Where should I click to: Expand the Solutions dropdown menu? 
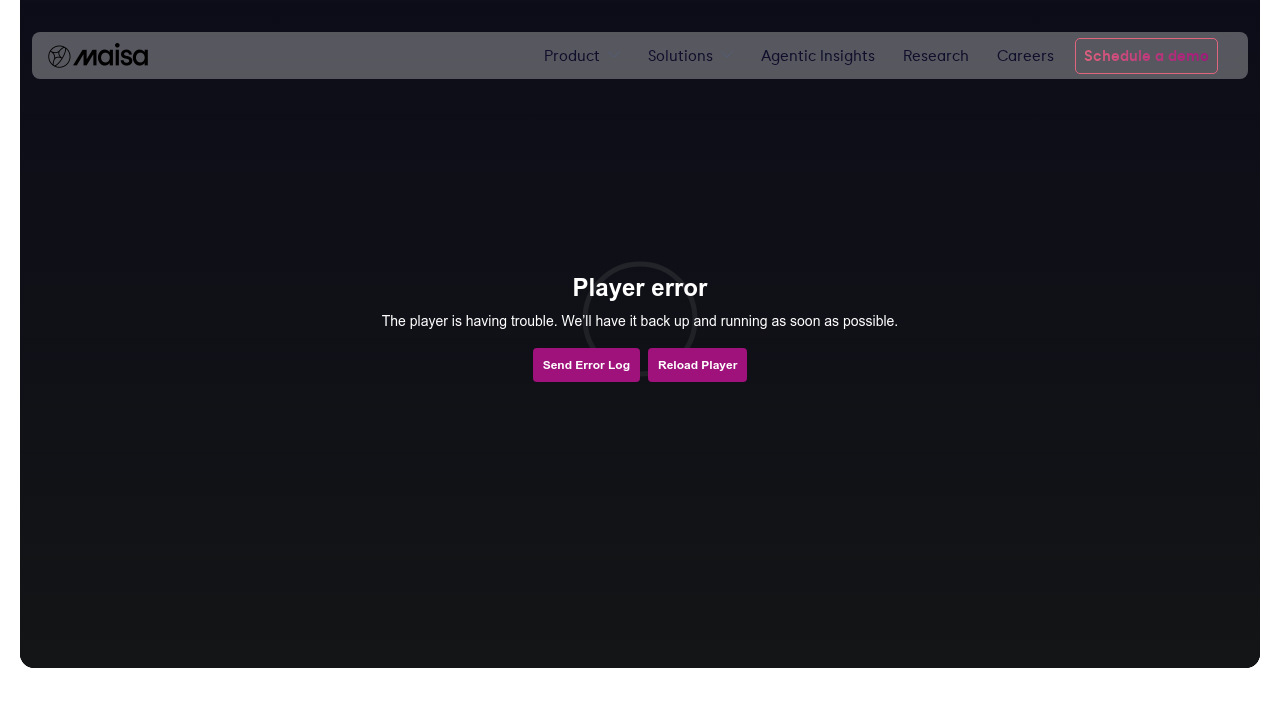tap(681, 56)
